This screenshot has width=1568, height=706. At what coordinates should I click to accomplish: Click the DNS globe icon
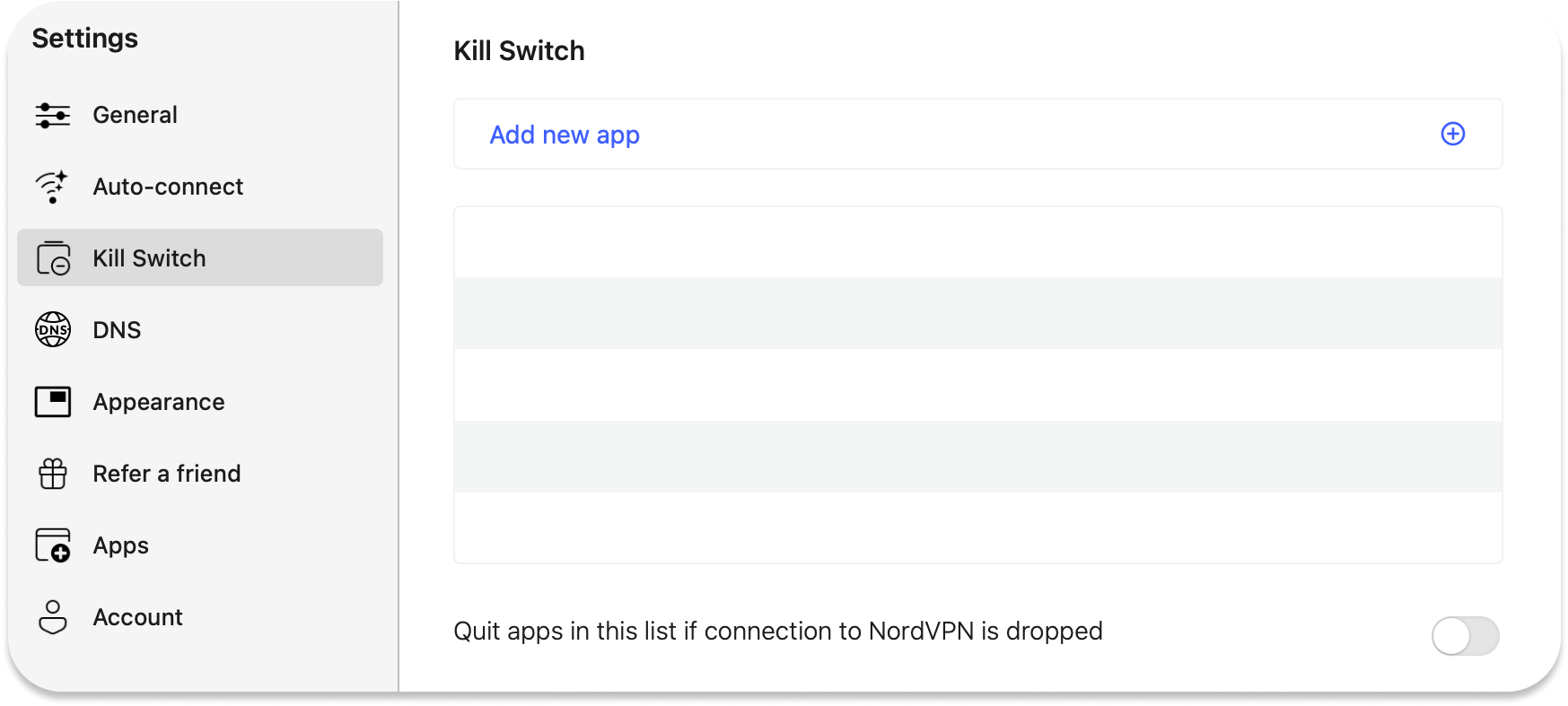pyautogui.click(x=53, y=330)
